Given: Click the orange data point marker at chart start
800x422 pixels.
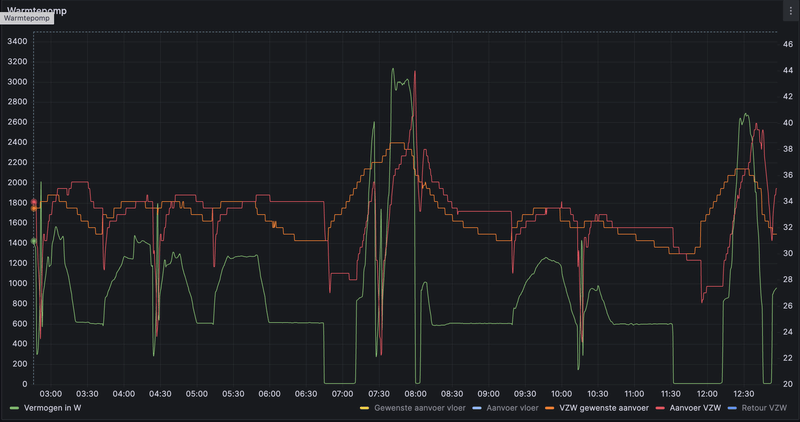Looking at the screenshot, I should (x=34, y=208).
